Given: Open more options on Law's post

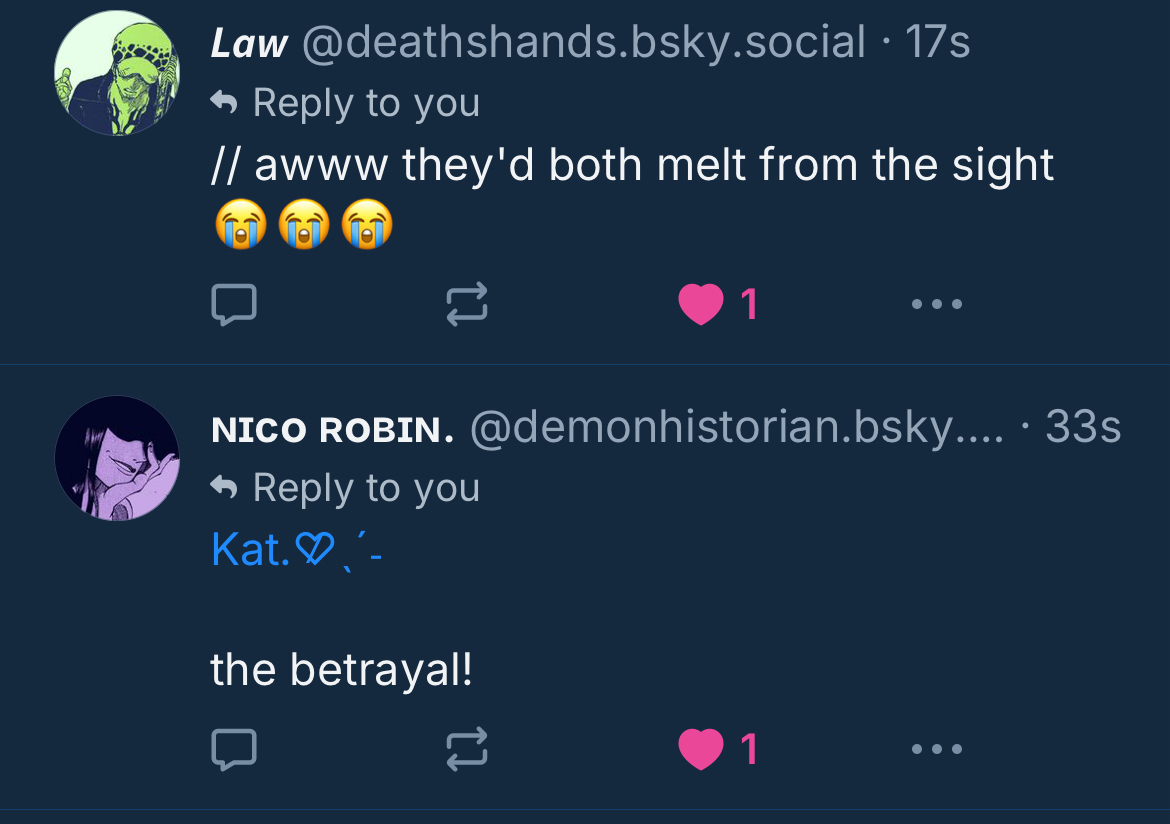Looking at the screenshot, I should (x=937, y=304).
